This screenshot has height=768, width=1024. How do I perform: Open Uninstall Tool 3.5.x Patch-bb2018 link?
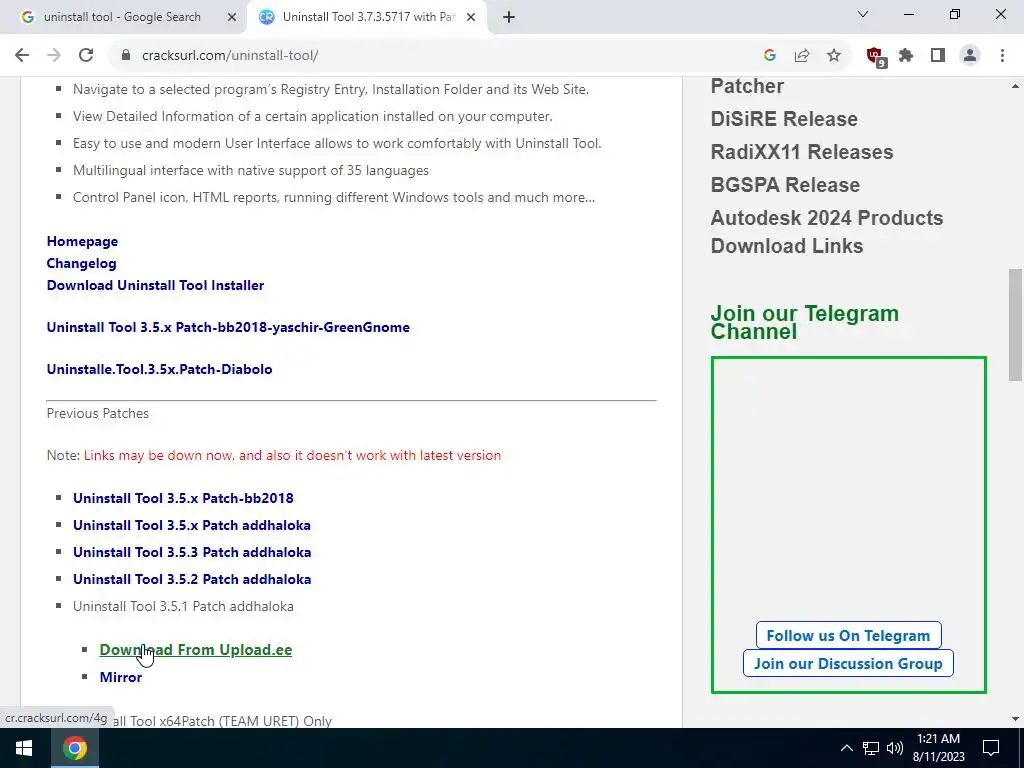(x=184, y=498)
